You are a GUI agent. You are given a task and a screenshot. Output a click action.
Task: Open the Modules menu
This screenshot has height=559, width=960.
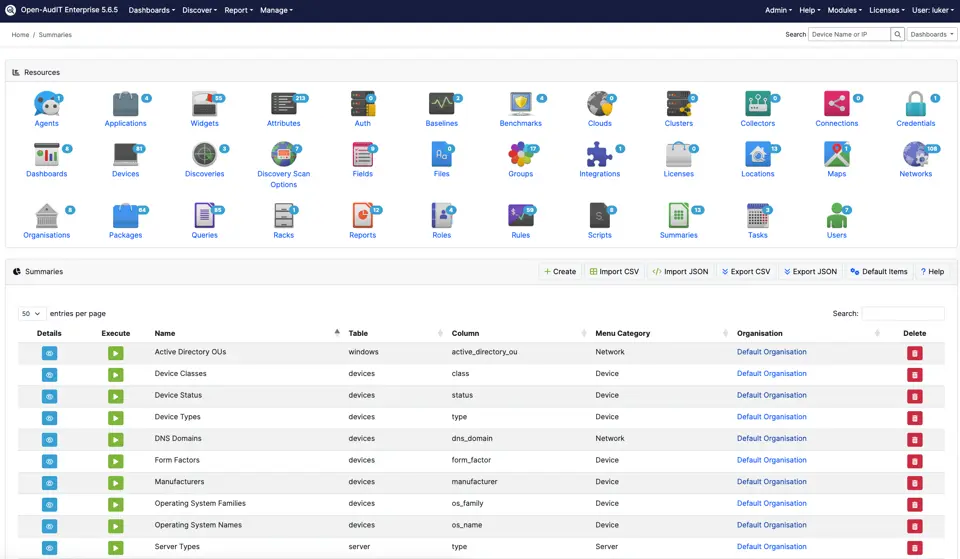point(844,10)
